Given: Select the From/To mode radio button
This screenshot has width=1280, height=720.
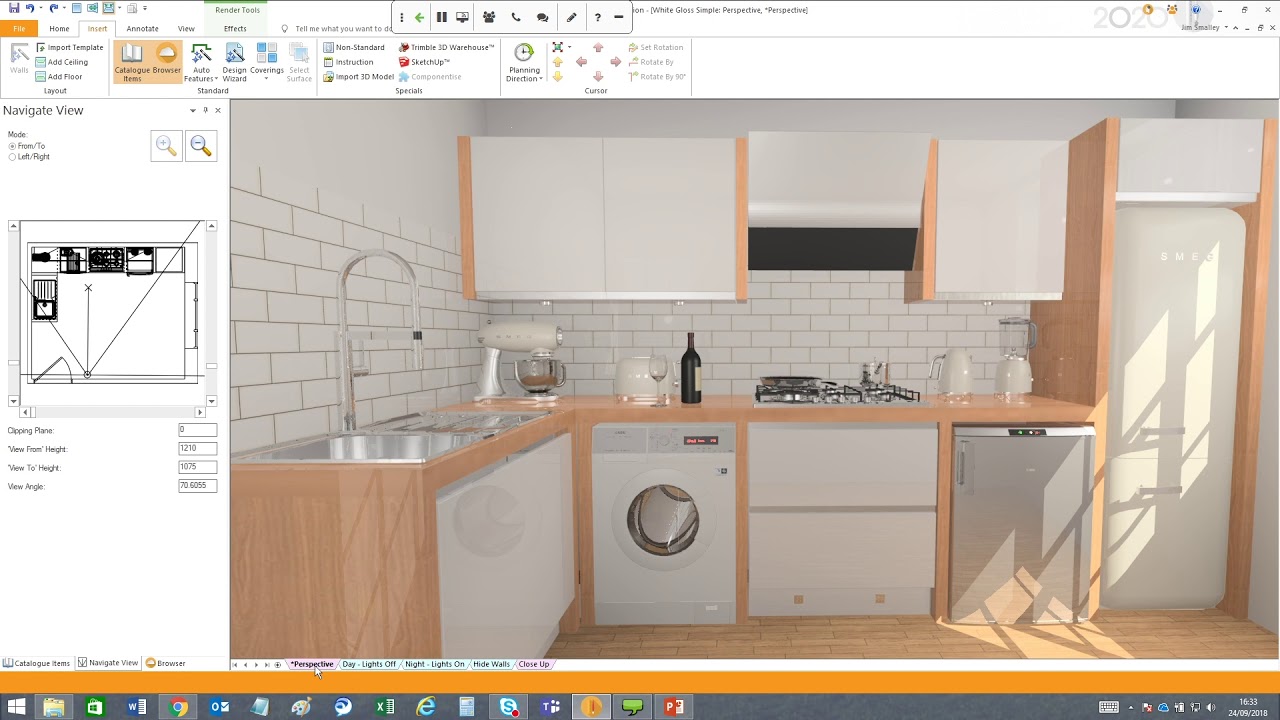Looking at the screenshot, I should coord(12,146).
